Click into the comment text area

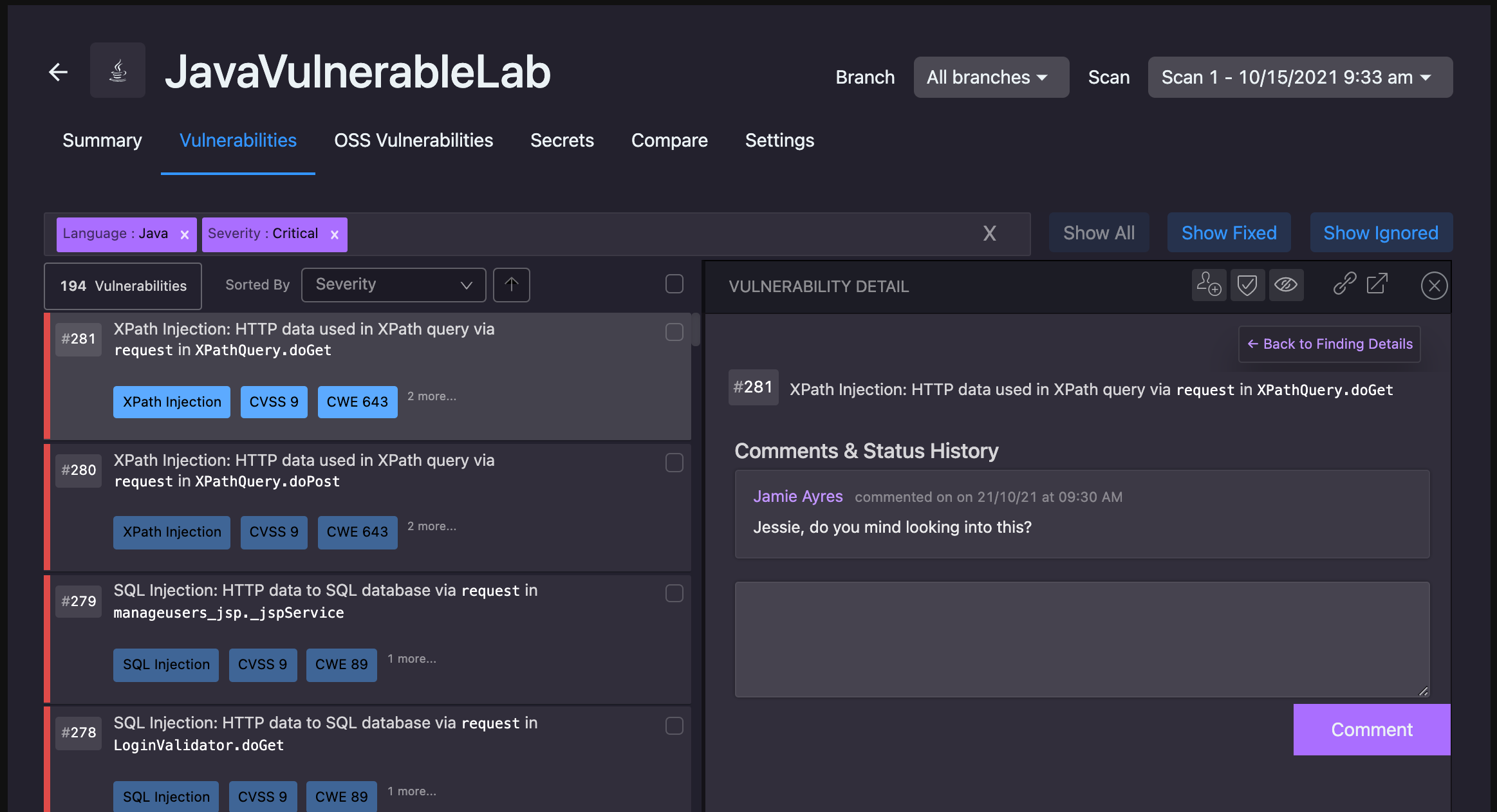tap(1082, 640)
